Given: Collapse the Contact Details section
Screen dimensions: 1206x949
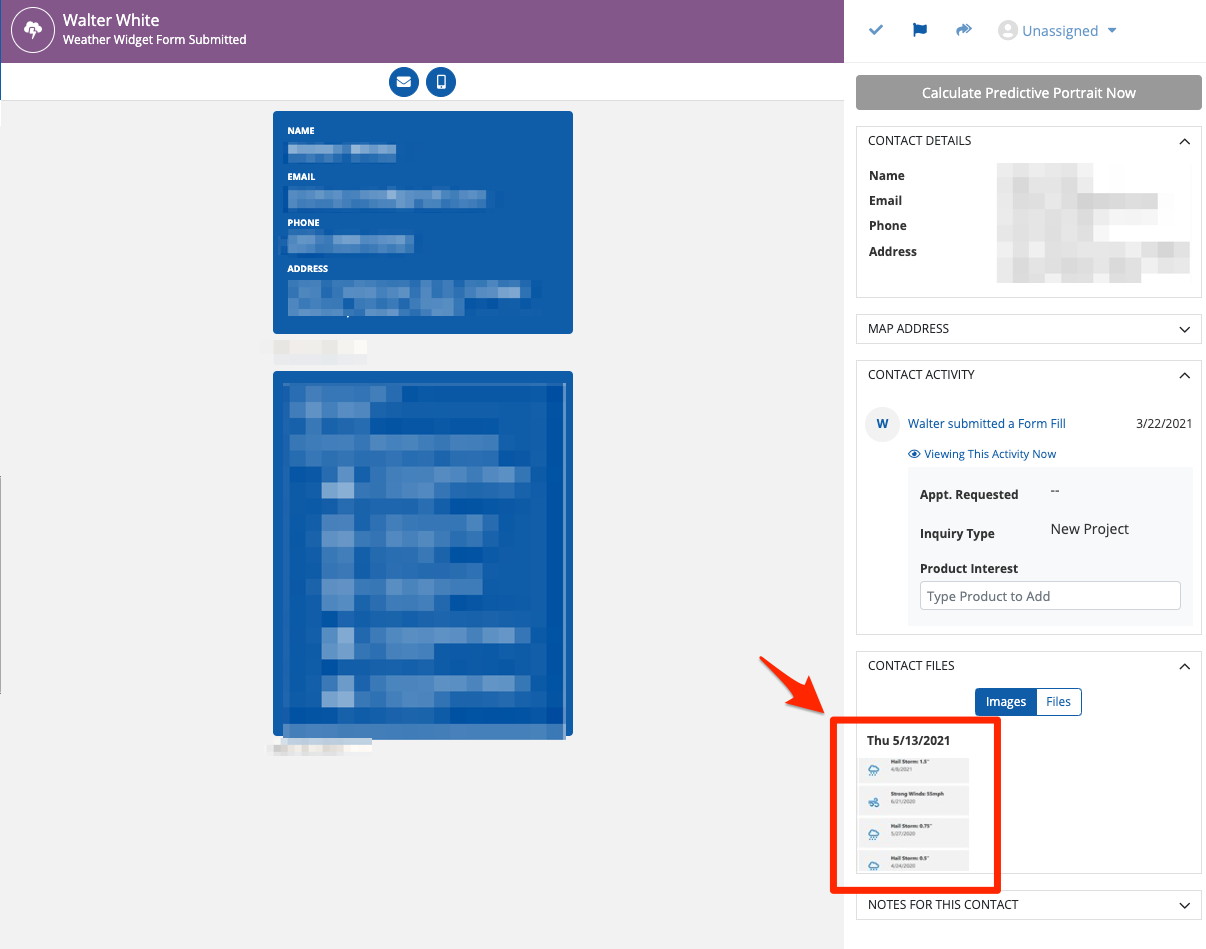Looking at the screenshot, I should point(1184,142).
